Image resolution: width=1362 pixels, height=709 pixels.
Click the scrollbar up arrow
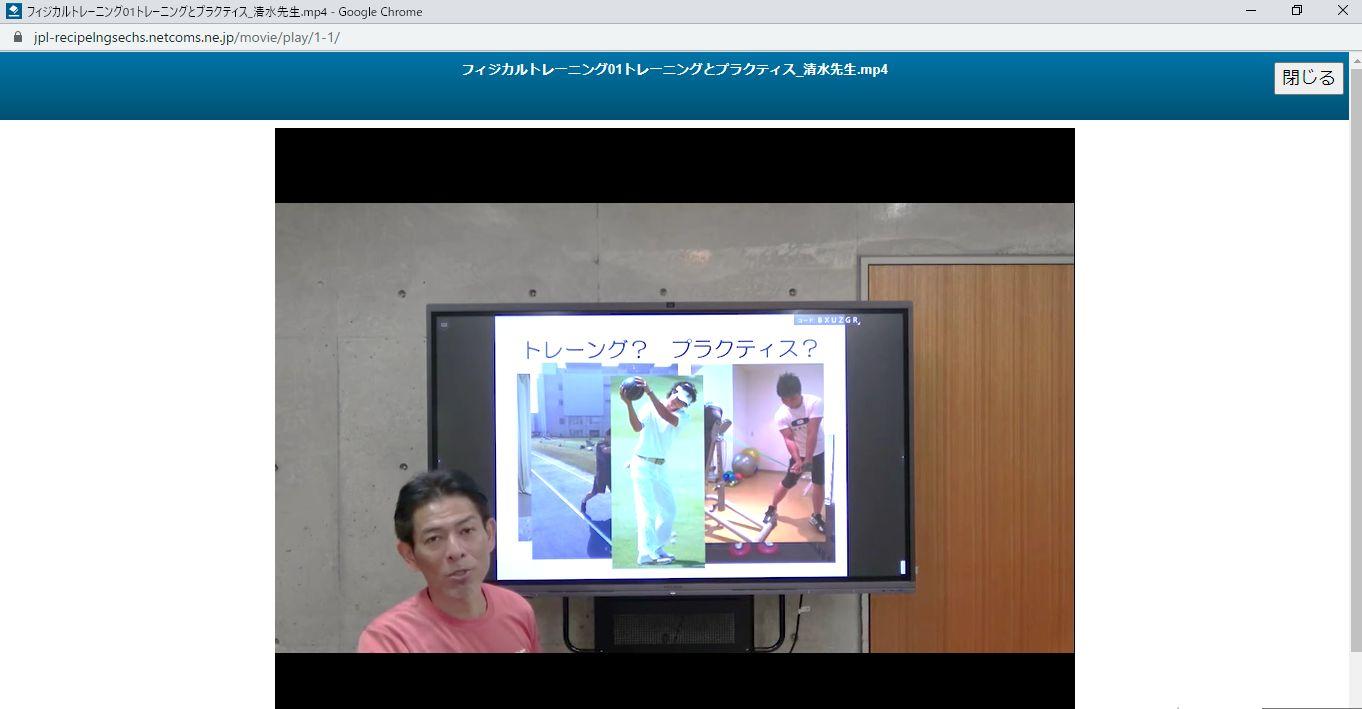[1355, 59]
